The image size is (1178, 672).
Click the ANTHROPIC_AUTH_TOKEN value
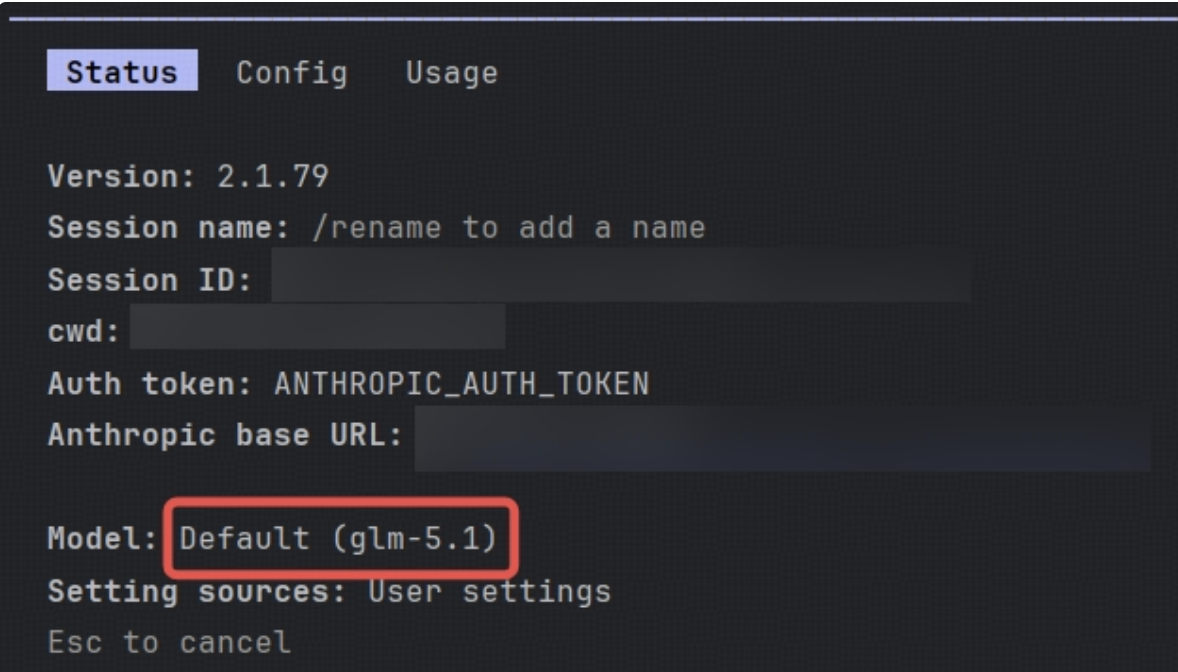(x=461, y=384)
